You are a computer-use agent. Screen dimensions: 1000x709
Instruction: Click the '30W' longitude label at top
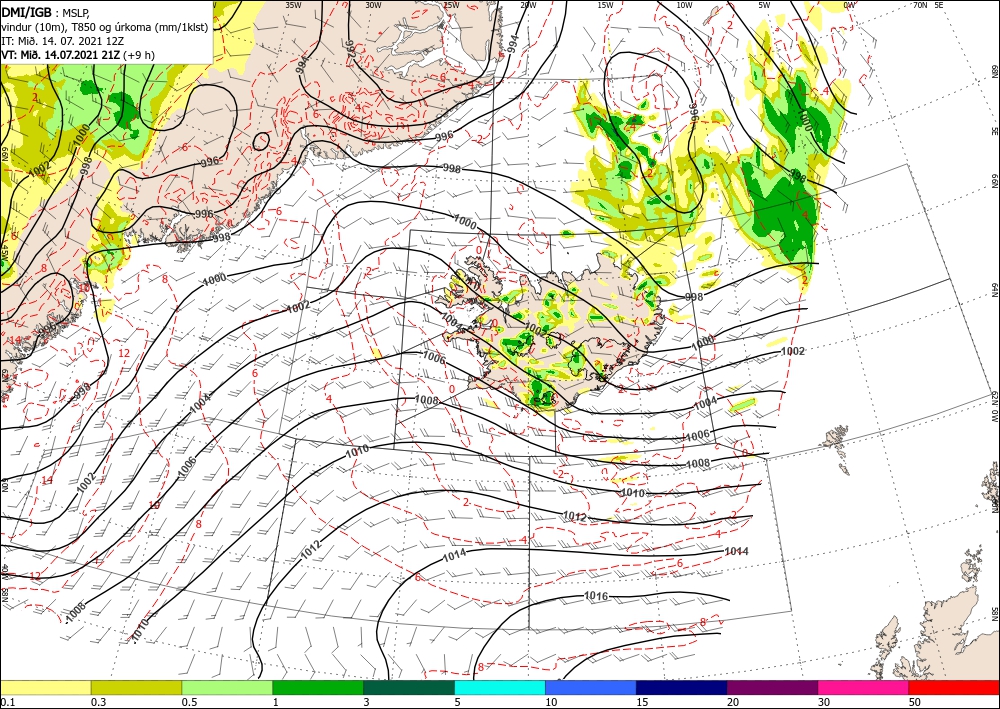[373, 5]
